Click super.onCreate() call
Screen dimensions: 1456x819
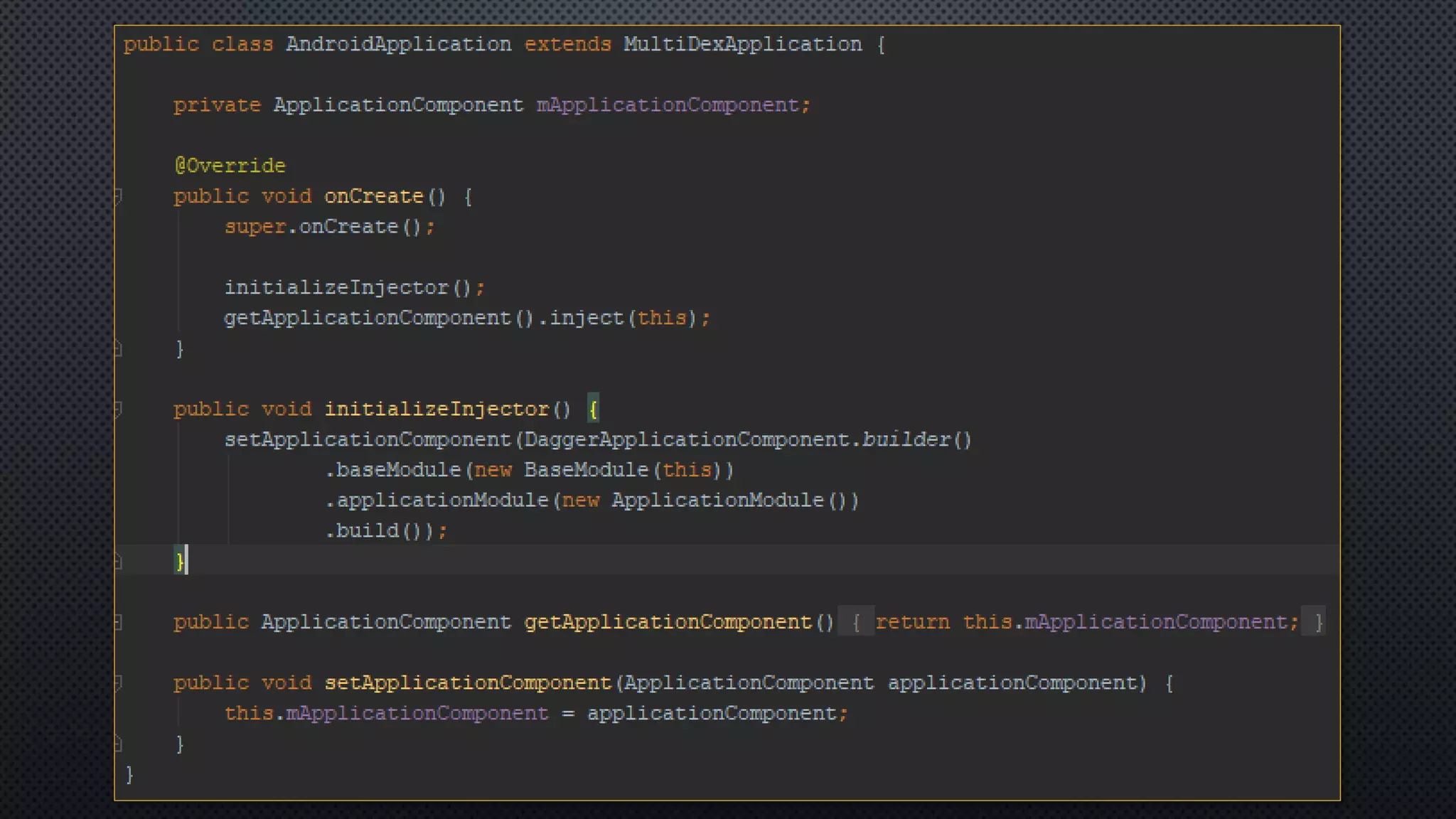pyautogui.click(x=330, y=227)
